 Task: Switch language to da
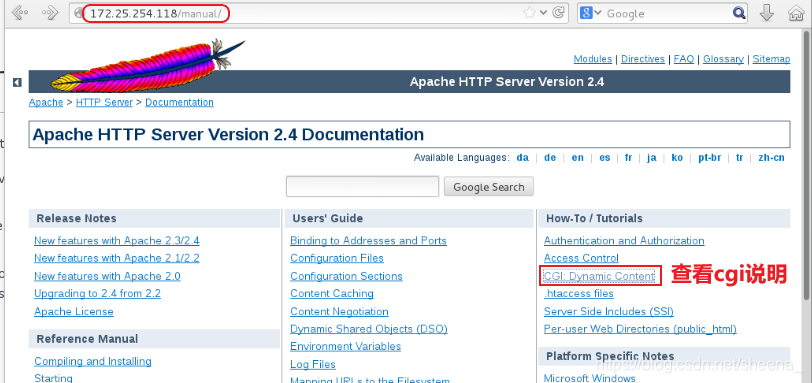(523, 158)
